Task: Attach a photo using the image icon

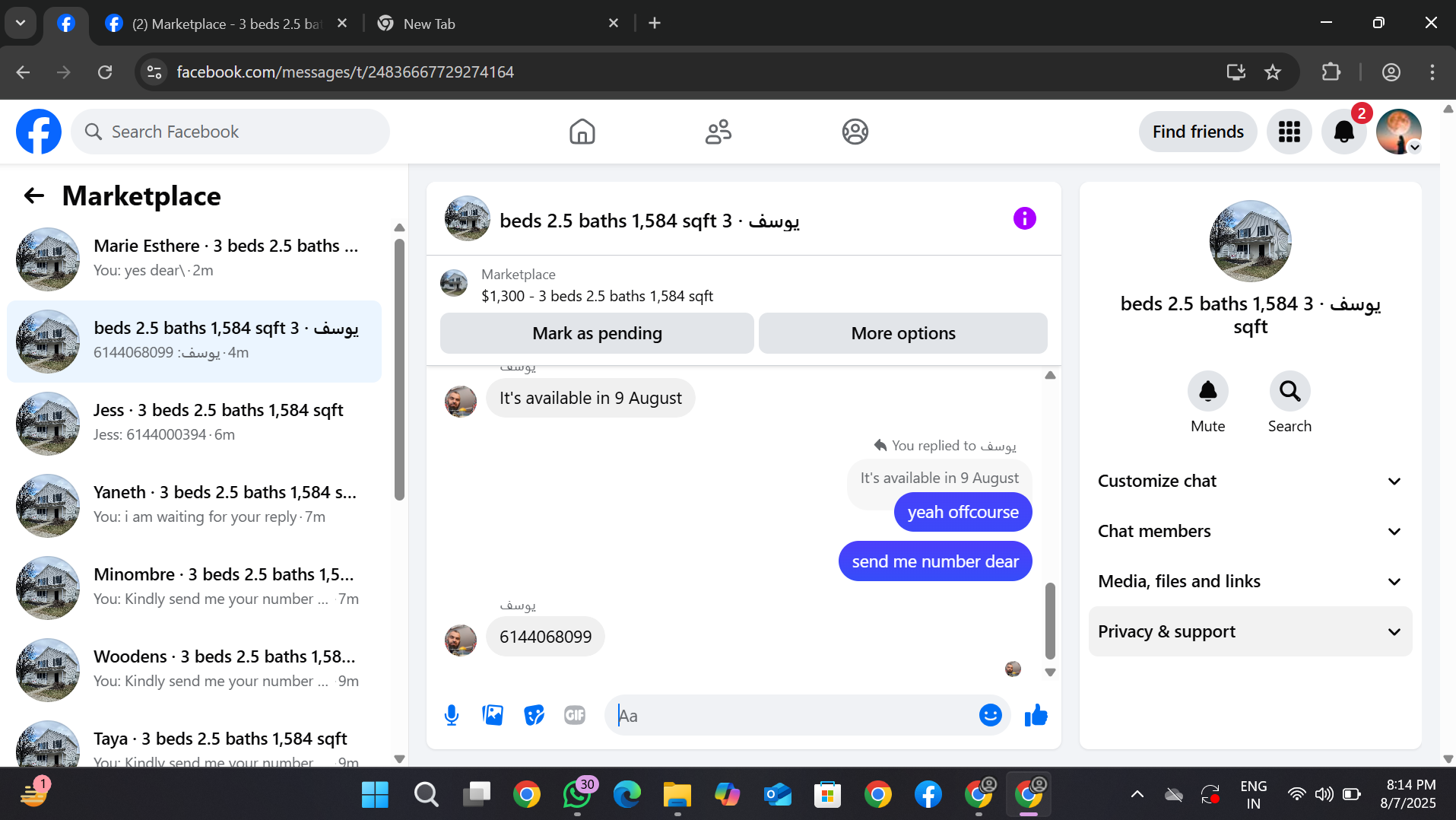Action: click(x=493, y=715)
